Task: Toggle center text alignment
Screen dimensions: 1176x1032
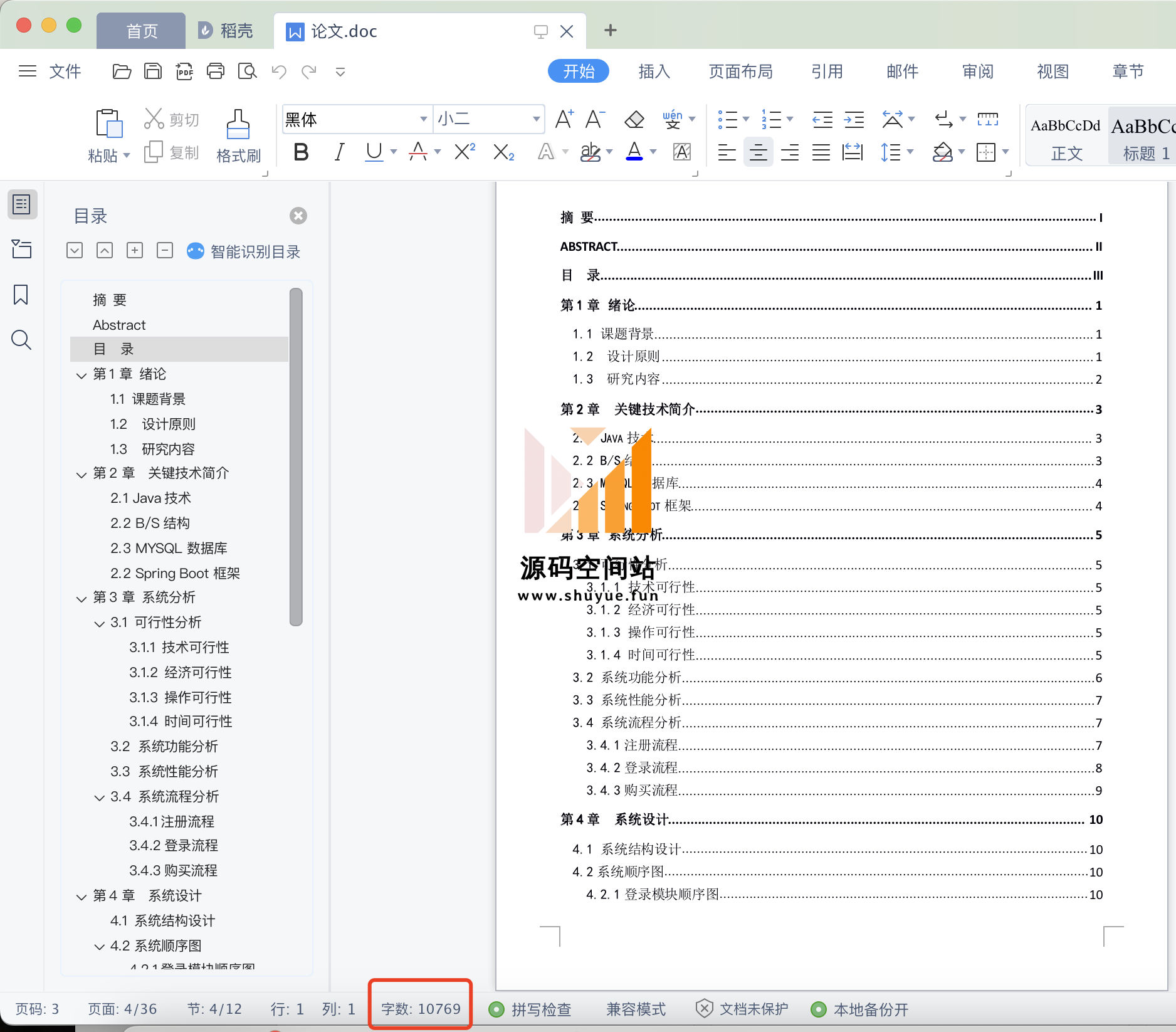Action: 758,152
